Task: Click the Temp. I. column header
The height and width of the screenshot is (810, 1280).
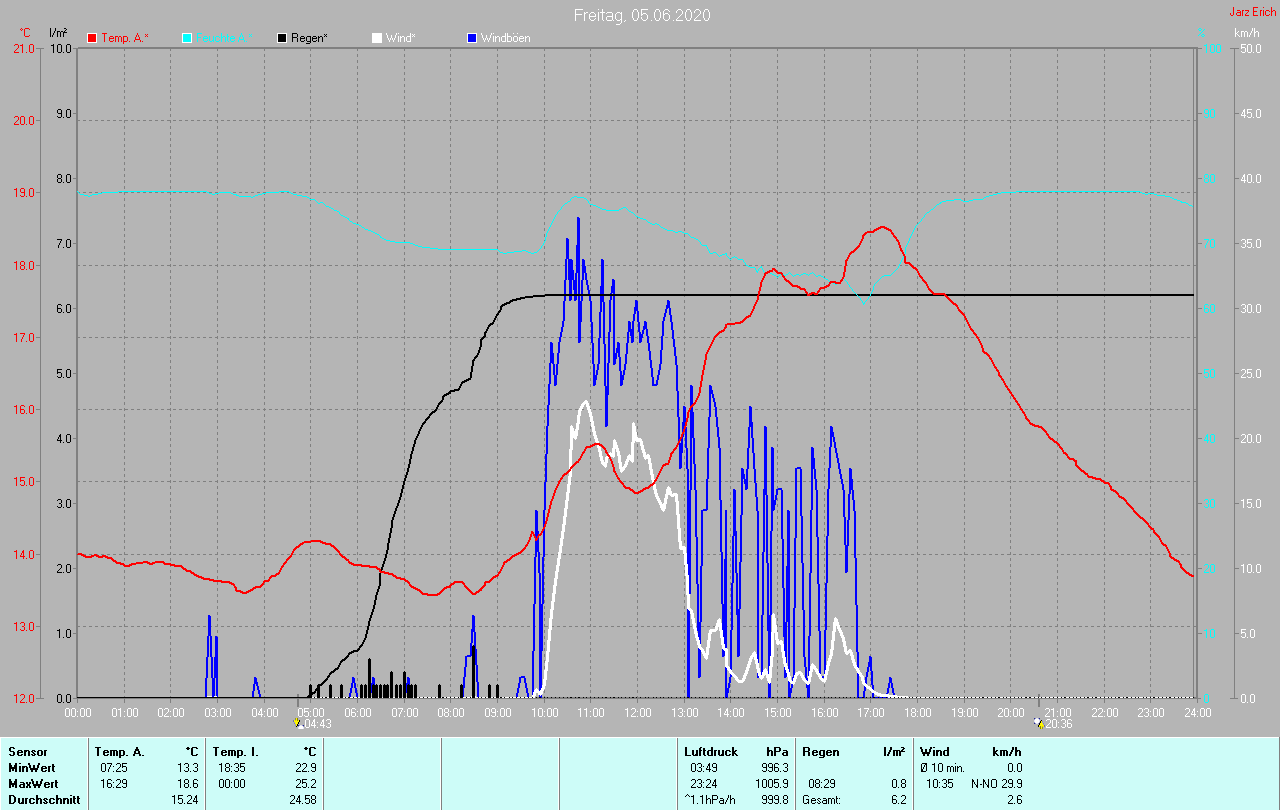Action: (234, 751)
